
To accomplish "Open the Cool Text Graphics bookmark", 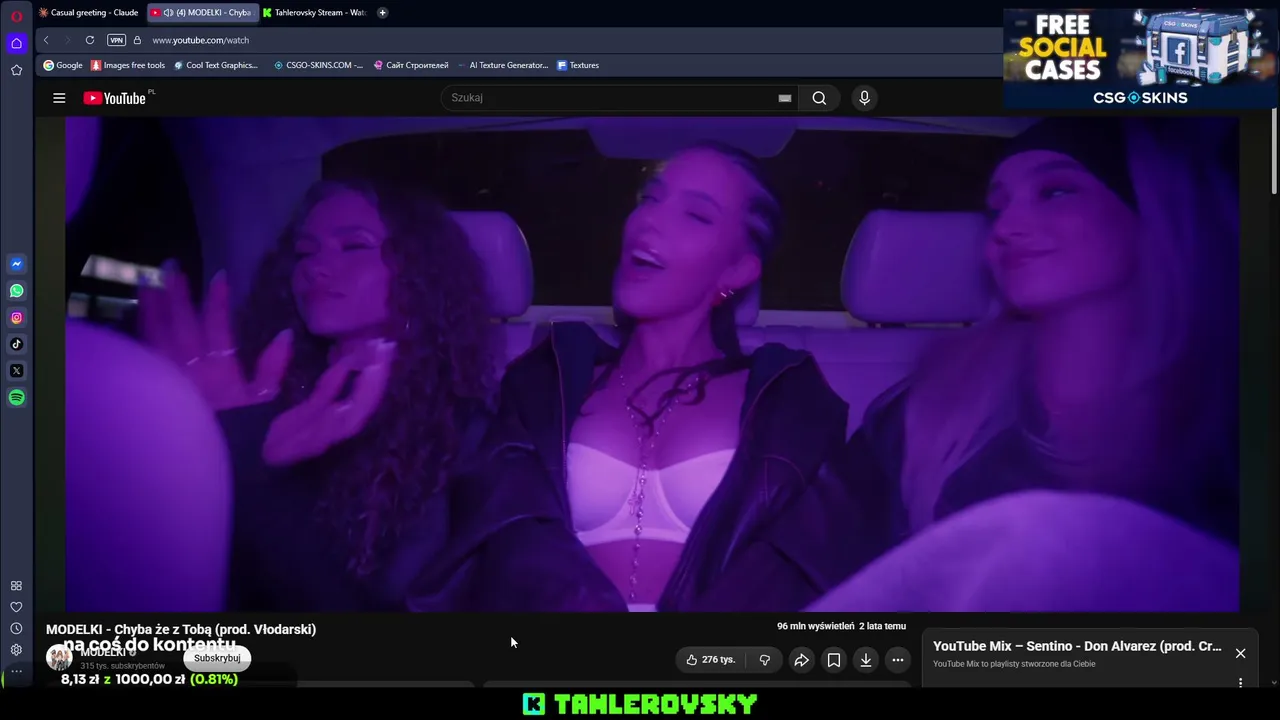I will coord(216,65).
